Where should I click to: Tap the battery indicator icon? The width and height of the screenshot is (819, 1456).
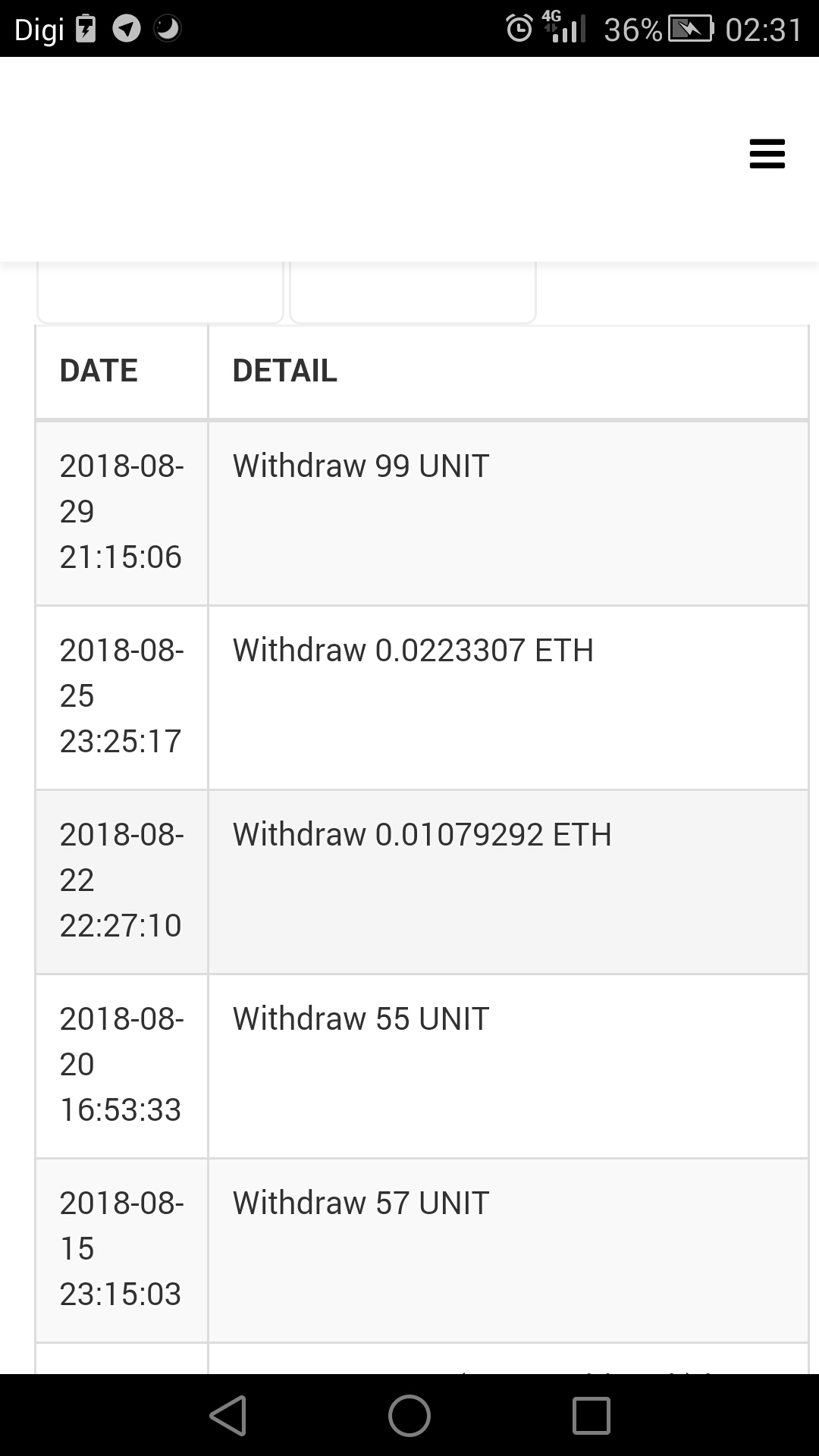point(690,29)
